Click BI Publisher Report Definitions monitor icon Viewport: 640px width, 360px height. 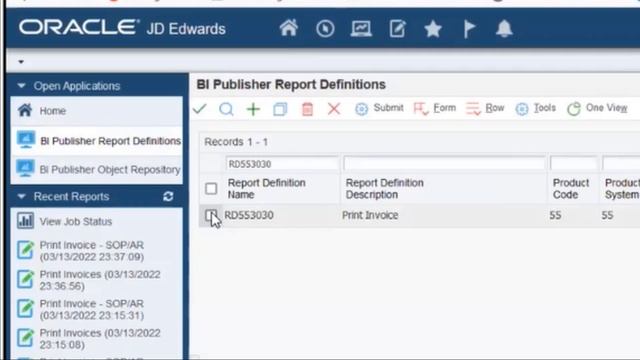[26, 140]
